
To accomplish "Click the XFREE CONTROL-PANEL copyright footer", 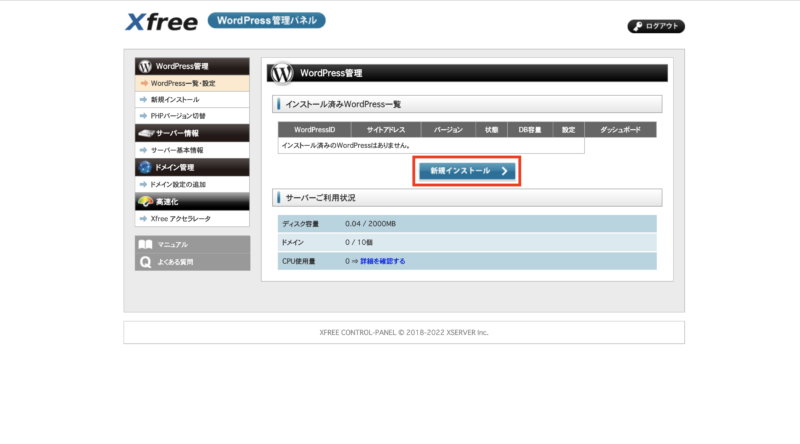I will [404, 332].
